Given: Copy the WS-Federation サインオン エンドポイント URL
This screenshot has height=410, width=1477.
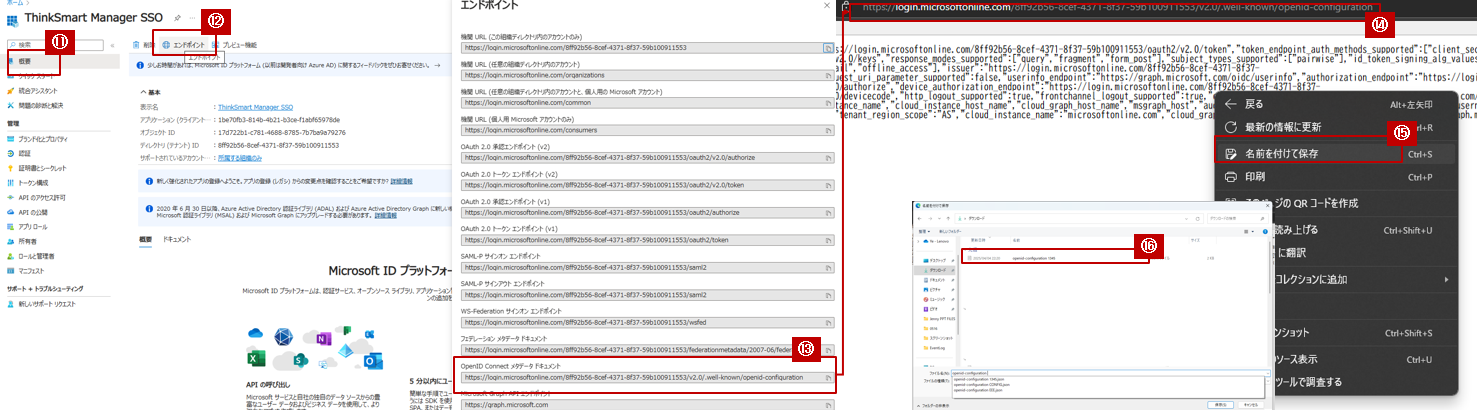Looking at the screenshot, I should (x=828, y=322).
